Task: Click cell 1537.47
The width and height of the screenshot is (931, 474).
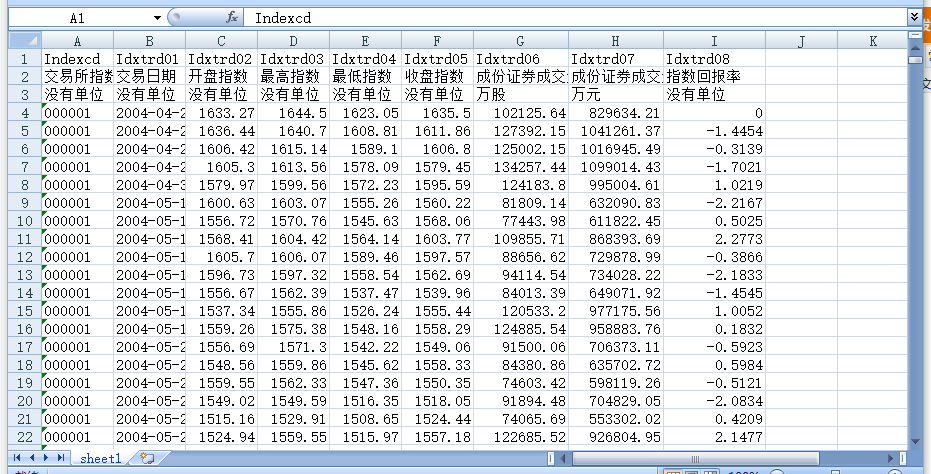Action: pos(366,293)
